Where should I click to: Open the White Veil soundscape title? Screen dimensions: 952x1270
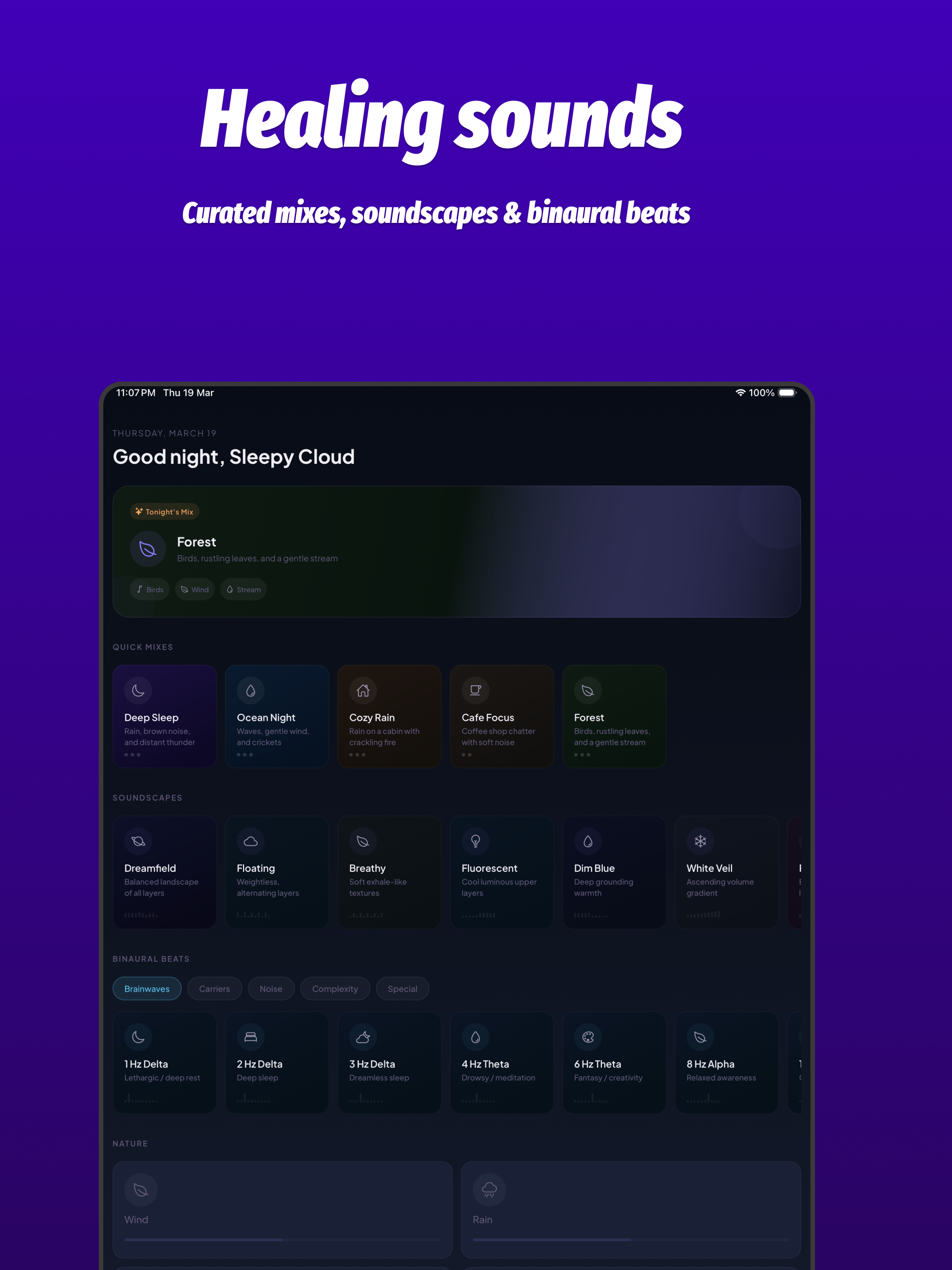[709, 868]
